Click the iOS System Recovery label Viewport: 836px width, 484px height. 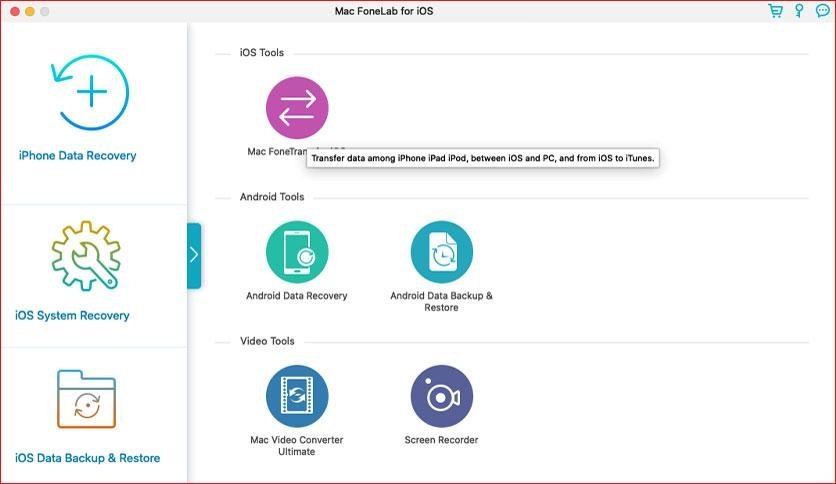tap(72, 316)
